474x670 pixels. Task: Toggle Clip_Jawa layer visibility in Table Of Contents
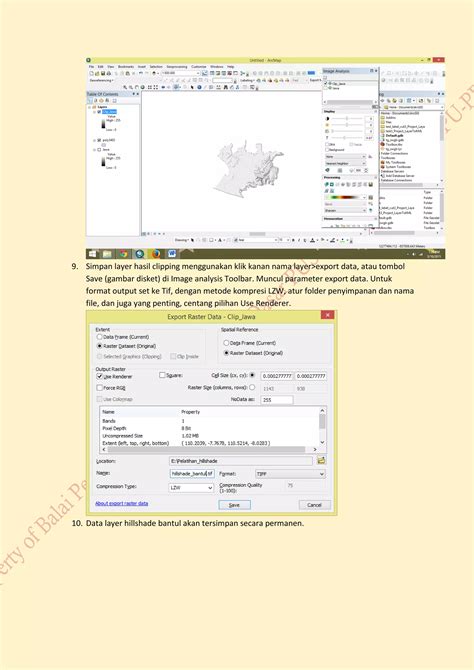point(99,112)
